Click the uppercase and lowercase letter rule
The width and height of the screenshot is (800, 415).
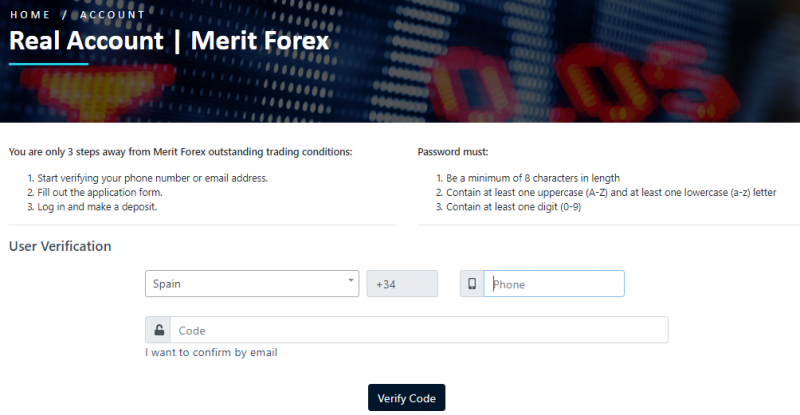pyautogui.click(x=611, y=192)
